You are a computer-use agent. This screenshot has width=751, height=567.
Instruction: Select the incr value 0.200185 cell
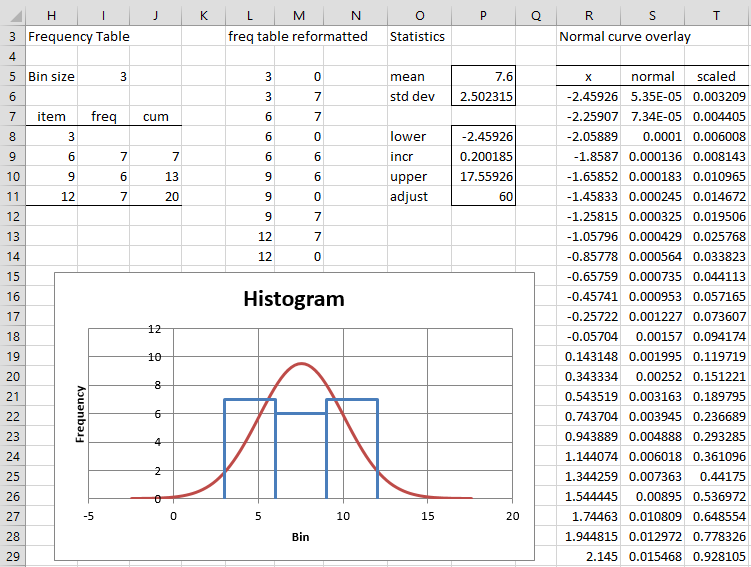click(483, 156)
